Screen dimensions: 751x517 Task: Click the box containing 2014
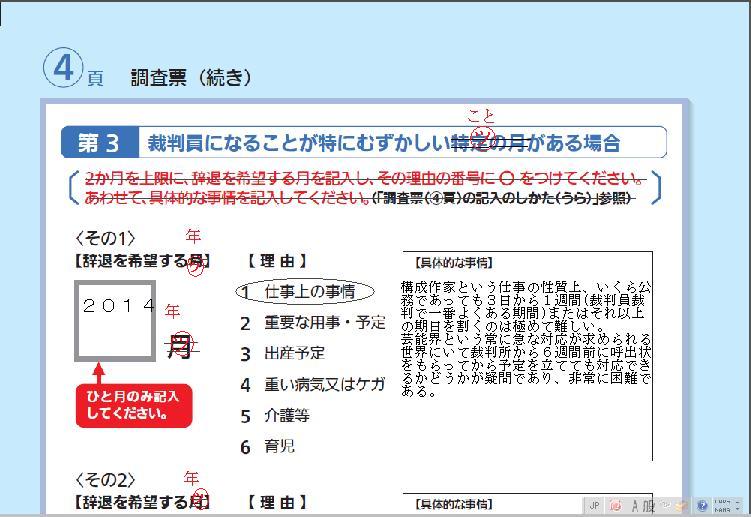[115, 321]
